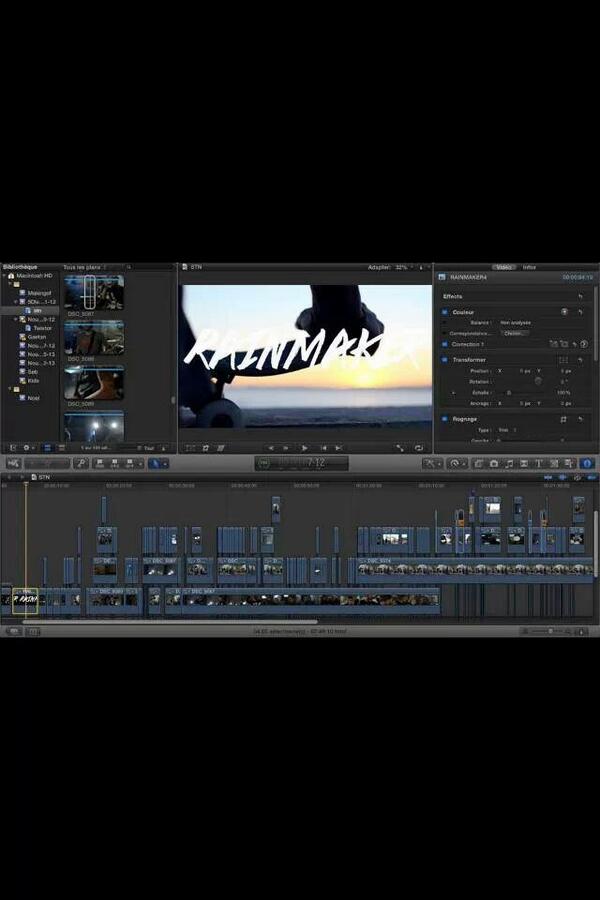
Task: Click the Rotation dial control
Action: pos(538,381)
